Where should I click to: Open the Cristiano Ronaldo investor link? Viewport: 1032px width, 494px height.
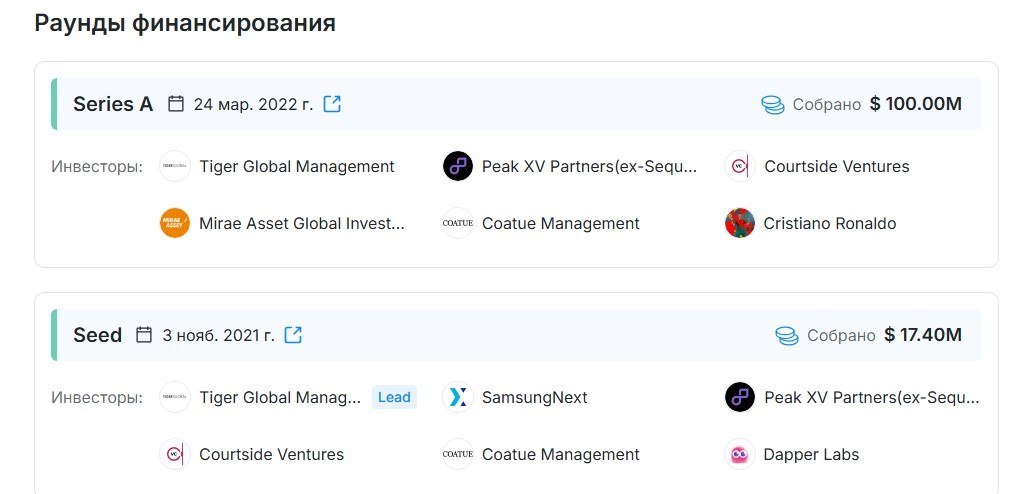coord(829,224)
